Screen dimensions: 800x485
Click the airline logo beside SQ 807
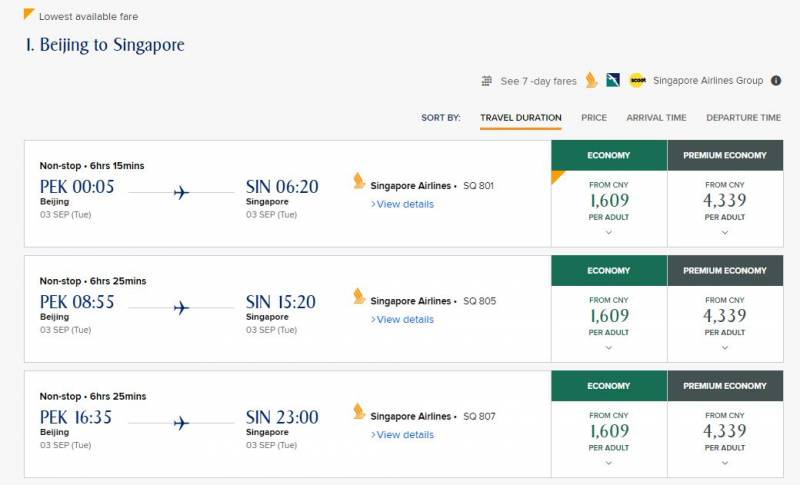click(x=359, y=412)
